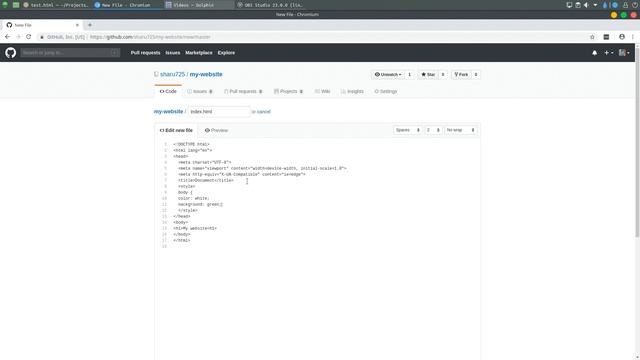Viewport: 640px width, 360px height.
Task: Bookmark this page with the star icon
Action: coord(592,37)
